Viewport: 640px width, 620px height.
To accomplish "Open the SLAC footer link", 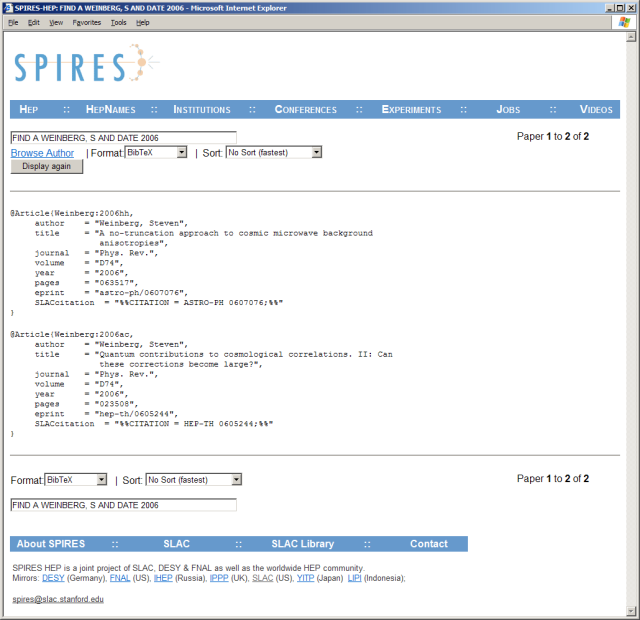I will click(177, 544).
